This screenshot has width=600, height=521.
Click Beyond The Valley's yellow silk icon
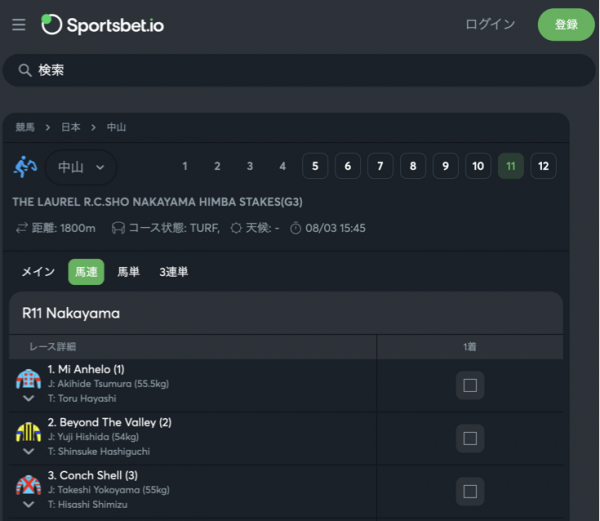[x=28, y=432]
